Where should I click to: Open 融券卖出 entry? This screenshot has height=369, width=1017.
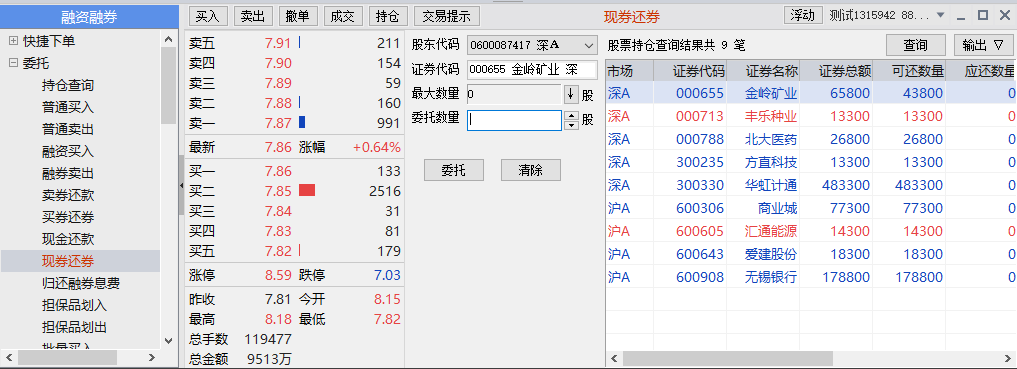click(68, 174)
